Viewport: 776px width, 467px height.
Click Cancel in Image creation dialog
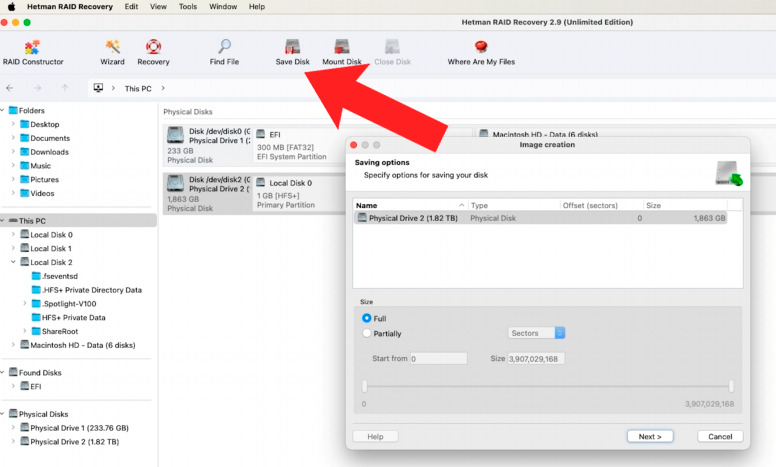coord(720,436)
